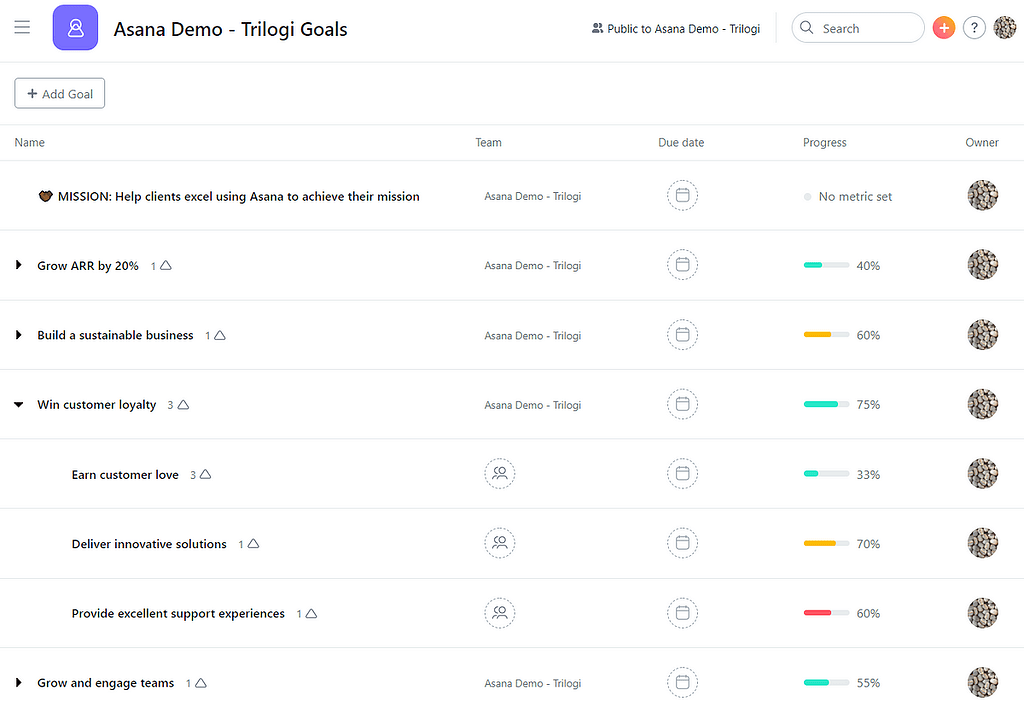Screen dimensions: 1024x712
Task: Click the orange plus quick-add button
Action: [944, 28]
